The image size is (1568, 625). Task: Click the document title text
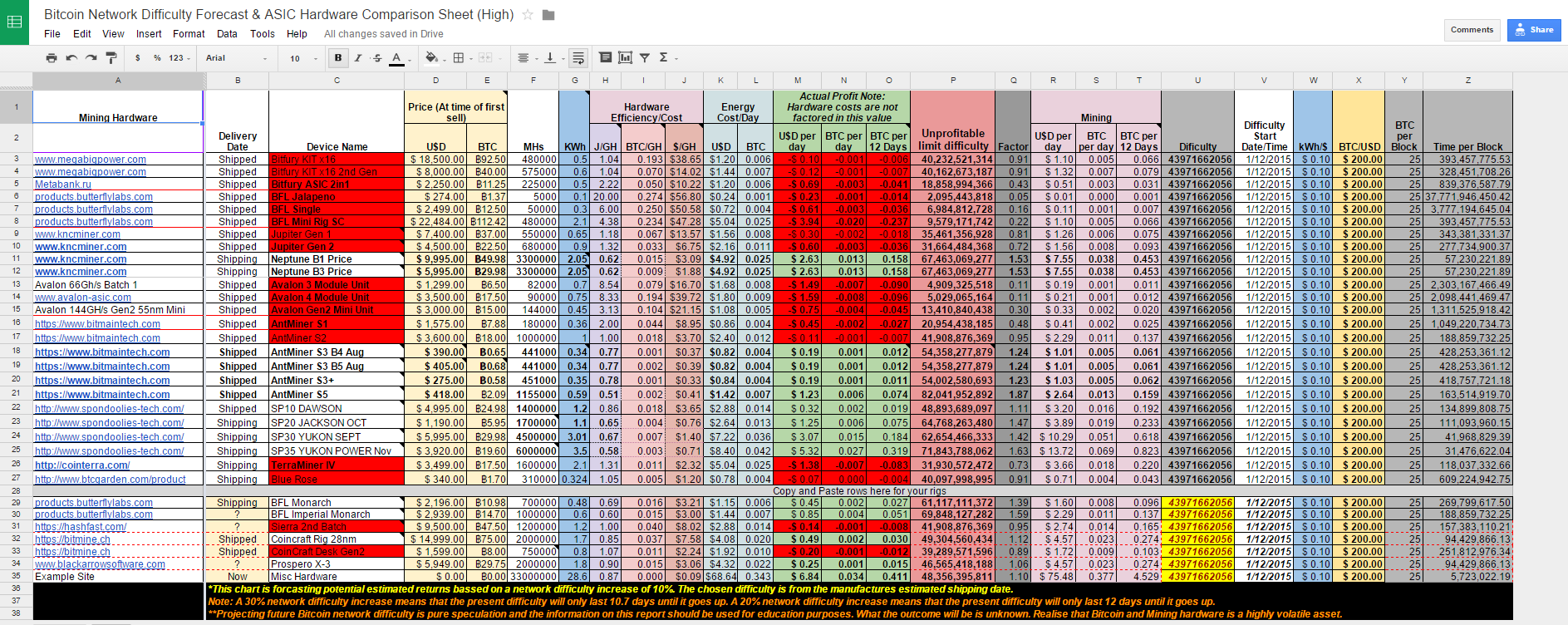point(278,15)
